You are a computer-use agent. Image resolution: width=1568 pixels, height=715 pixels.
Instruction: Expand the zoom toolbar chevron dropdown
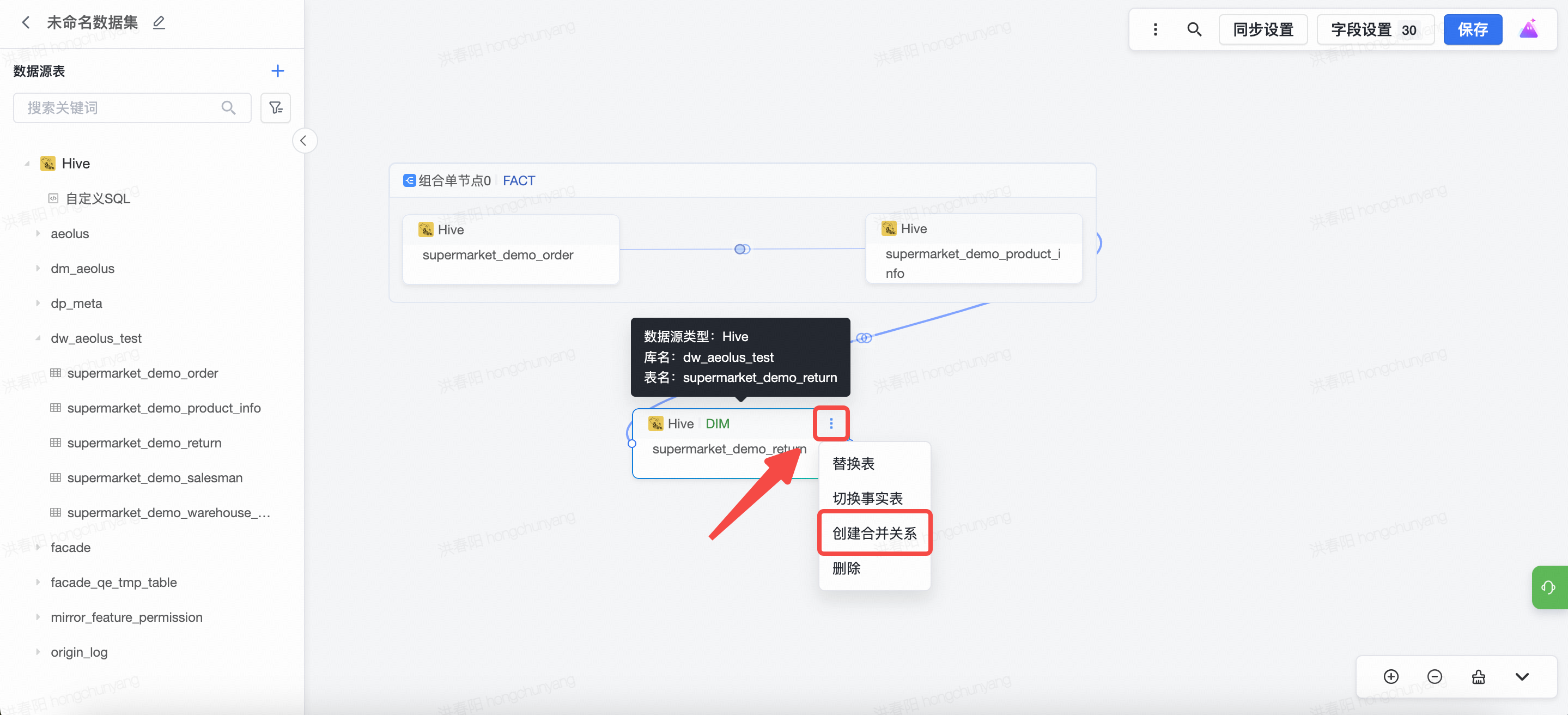(1522, 677)
